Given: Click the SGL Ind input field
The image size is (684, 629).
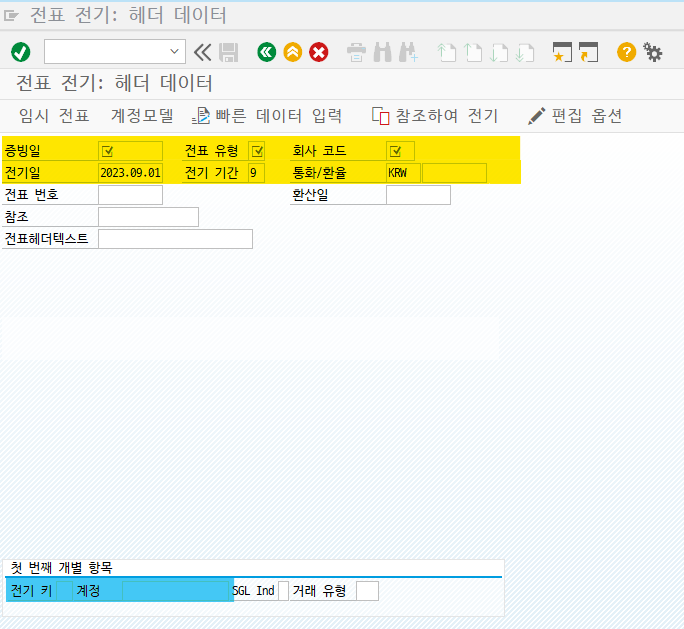Looking at the screenshot, I should [283, 591].
